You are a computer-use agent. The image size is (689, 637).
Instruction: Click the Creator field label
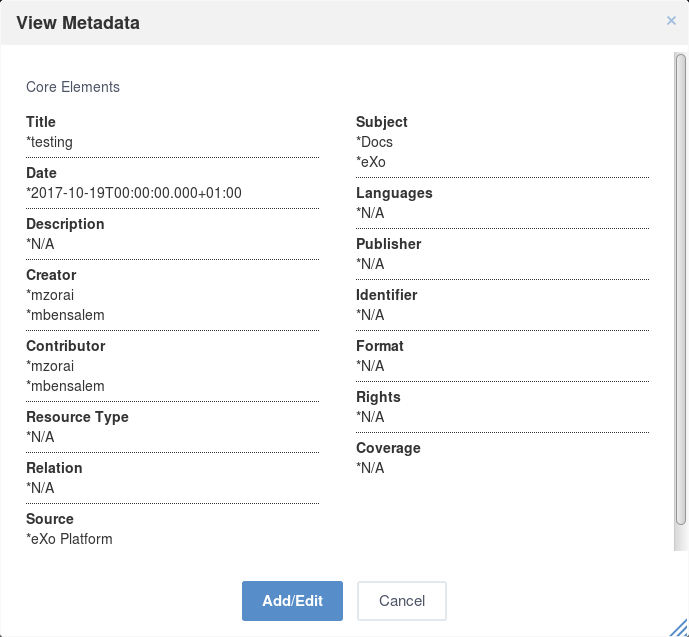click(51, 275)
